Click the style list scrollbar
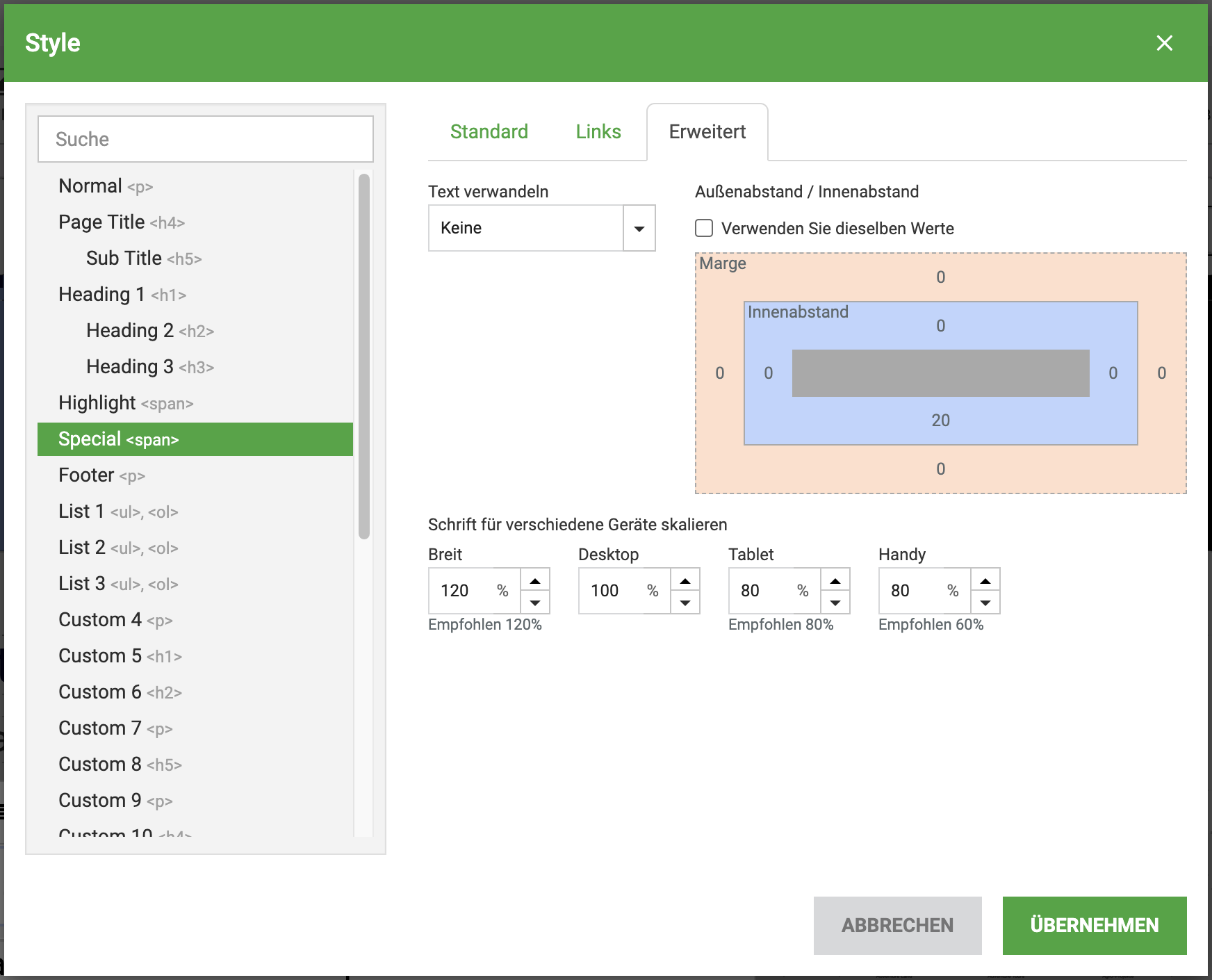The height and width of the screenshot is (980, 1212). (x=363, y=356)
